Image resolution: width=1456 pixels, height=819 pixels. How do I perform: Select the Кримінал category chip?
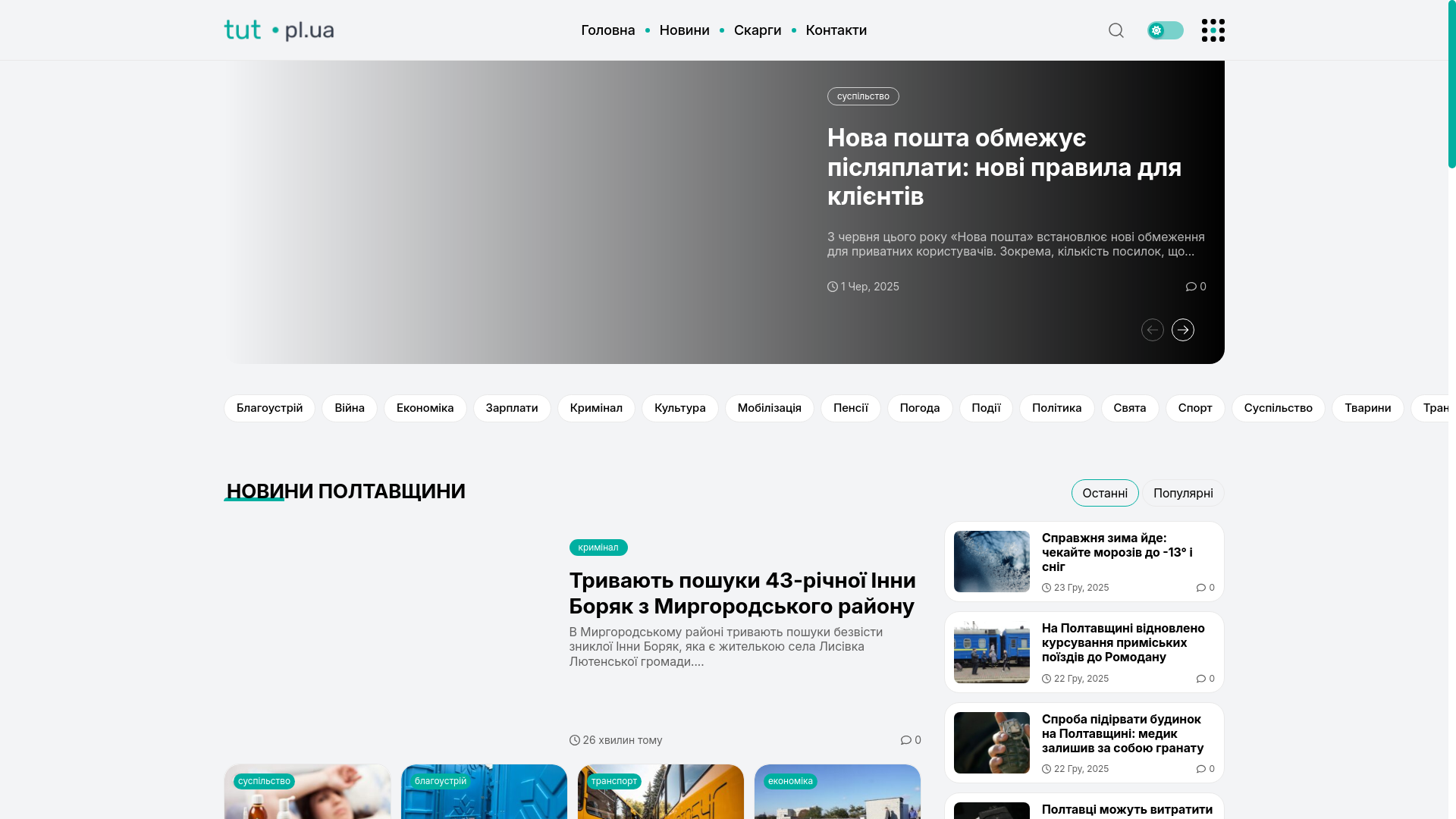(x=596, y=408)
